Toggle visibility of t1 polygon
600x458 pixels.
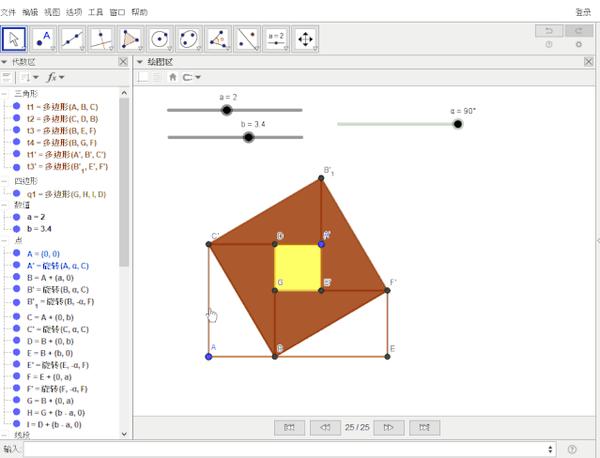[16, 106]
